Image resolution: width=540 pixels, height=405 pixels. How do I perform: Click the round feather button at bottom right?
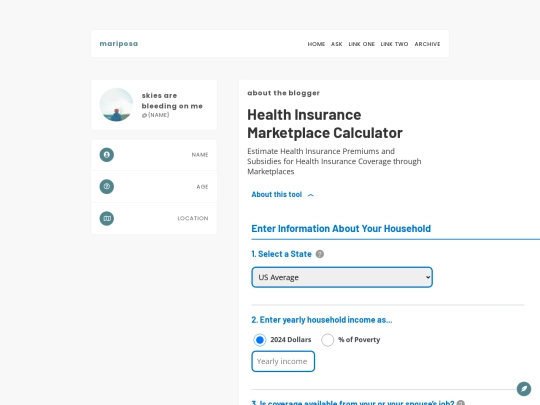point(524,389)
